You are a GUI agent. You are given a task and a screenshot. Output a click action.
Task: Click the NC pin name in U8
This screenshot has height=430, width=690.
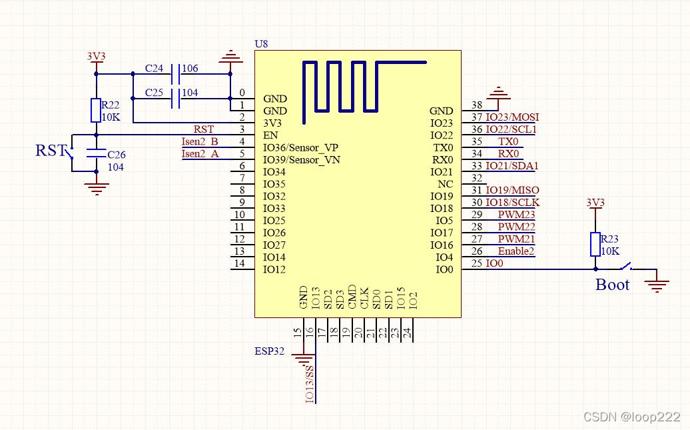click(x=445, y=184)
